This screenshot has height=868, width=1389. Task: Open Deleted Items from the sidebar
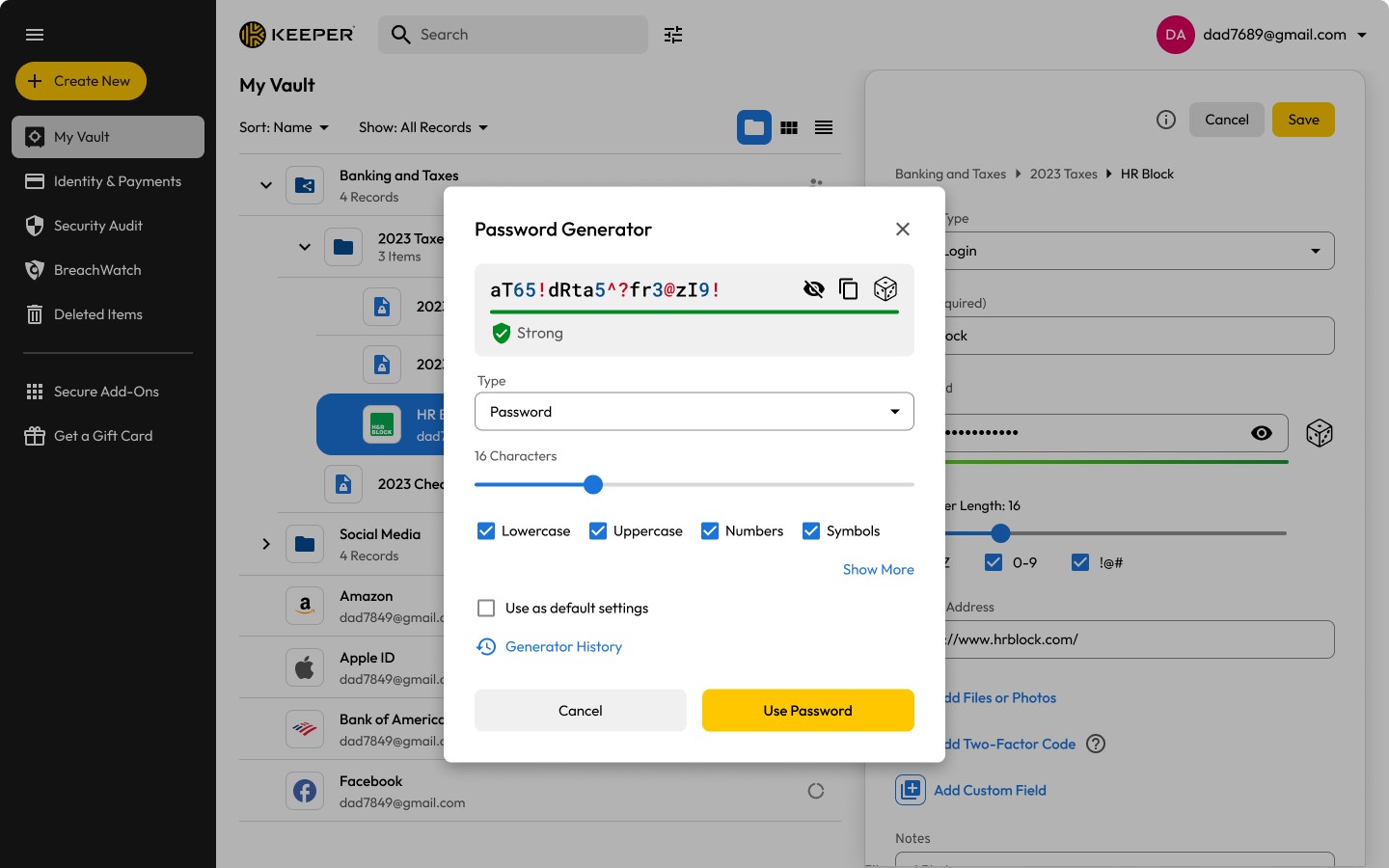[x=97, y=313]
